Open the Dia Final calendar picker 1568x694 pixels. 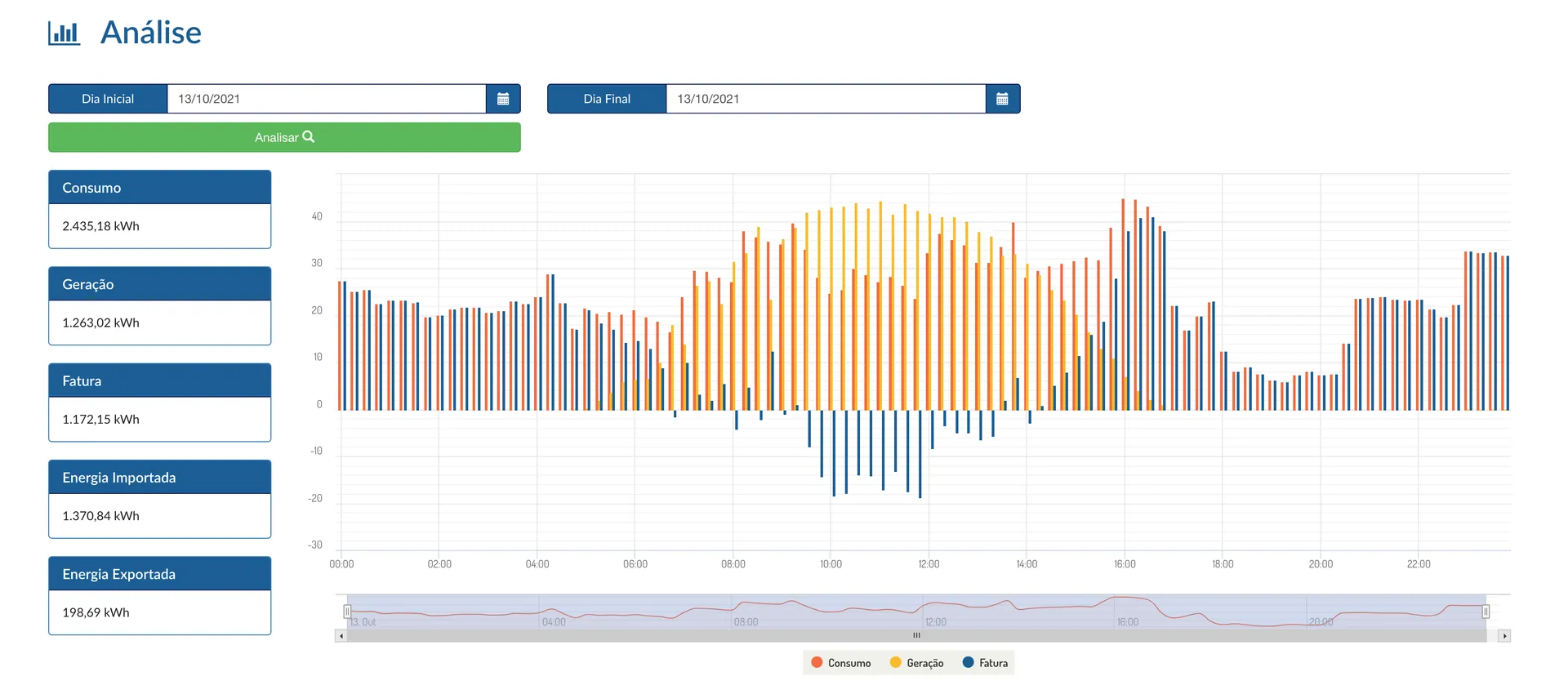(x=1002, y=99)
